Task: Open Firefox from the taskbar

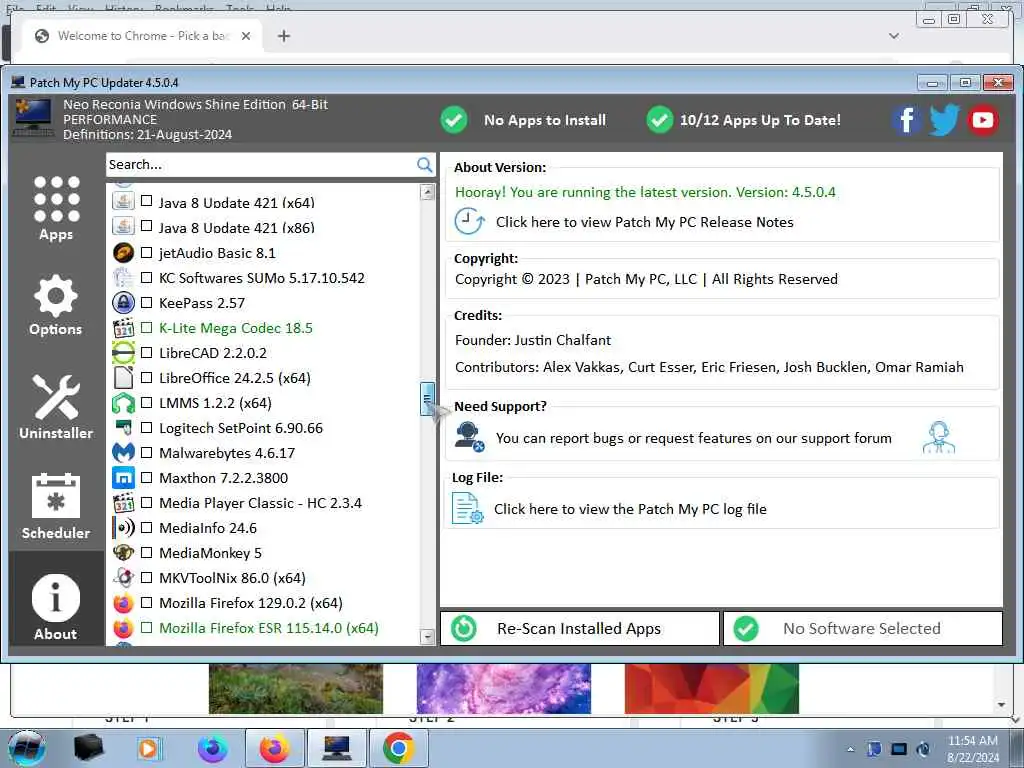Action: coord(275,748)
